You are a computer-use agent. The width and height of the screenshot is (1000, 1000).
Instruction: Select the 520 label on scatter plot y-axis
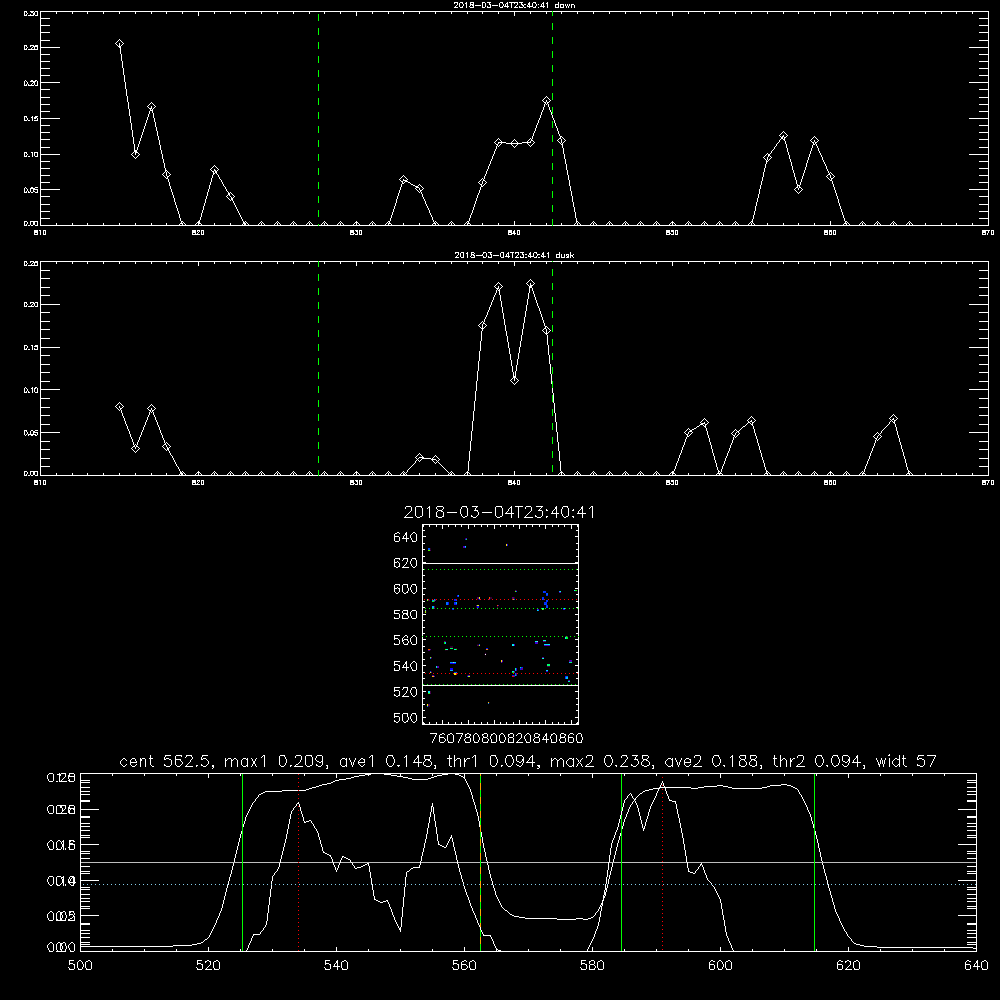(406, 693)
